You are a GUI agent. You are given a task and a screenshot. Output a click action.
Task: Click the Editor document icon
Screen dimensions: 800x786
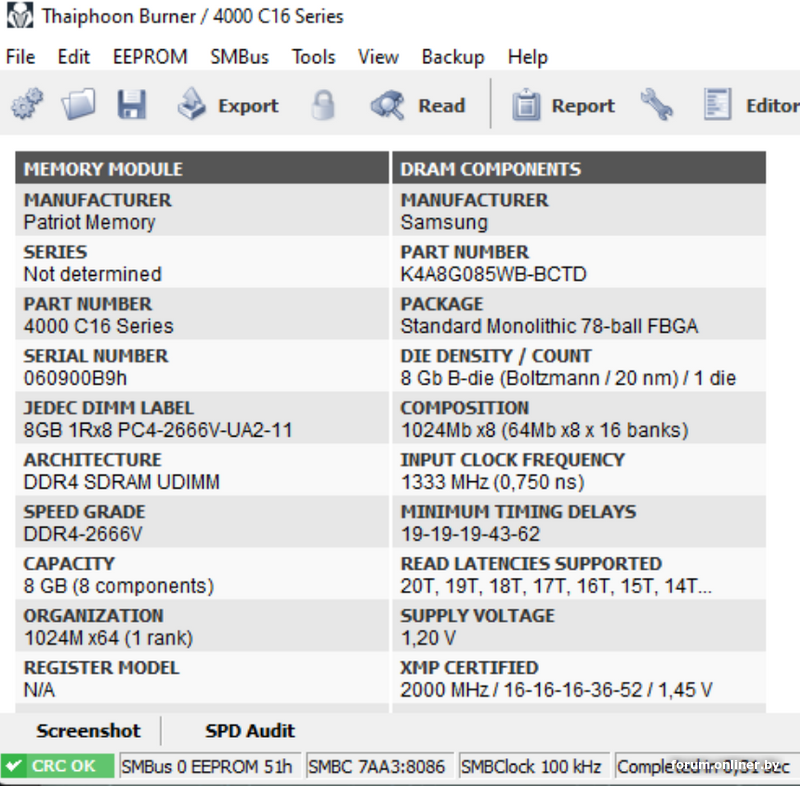717,105
